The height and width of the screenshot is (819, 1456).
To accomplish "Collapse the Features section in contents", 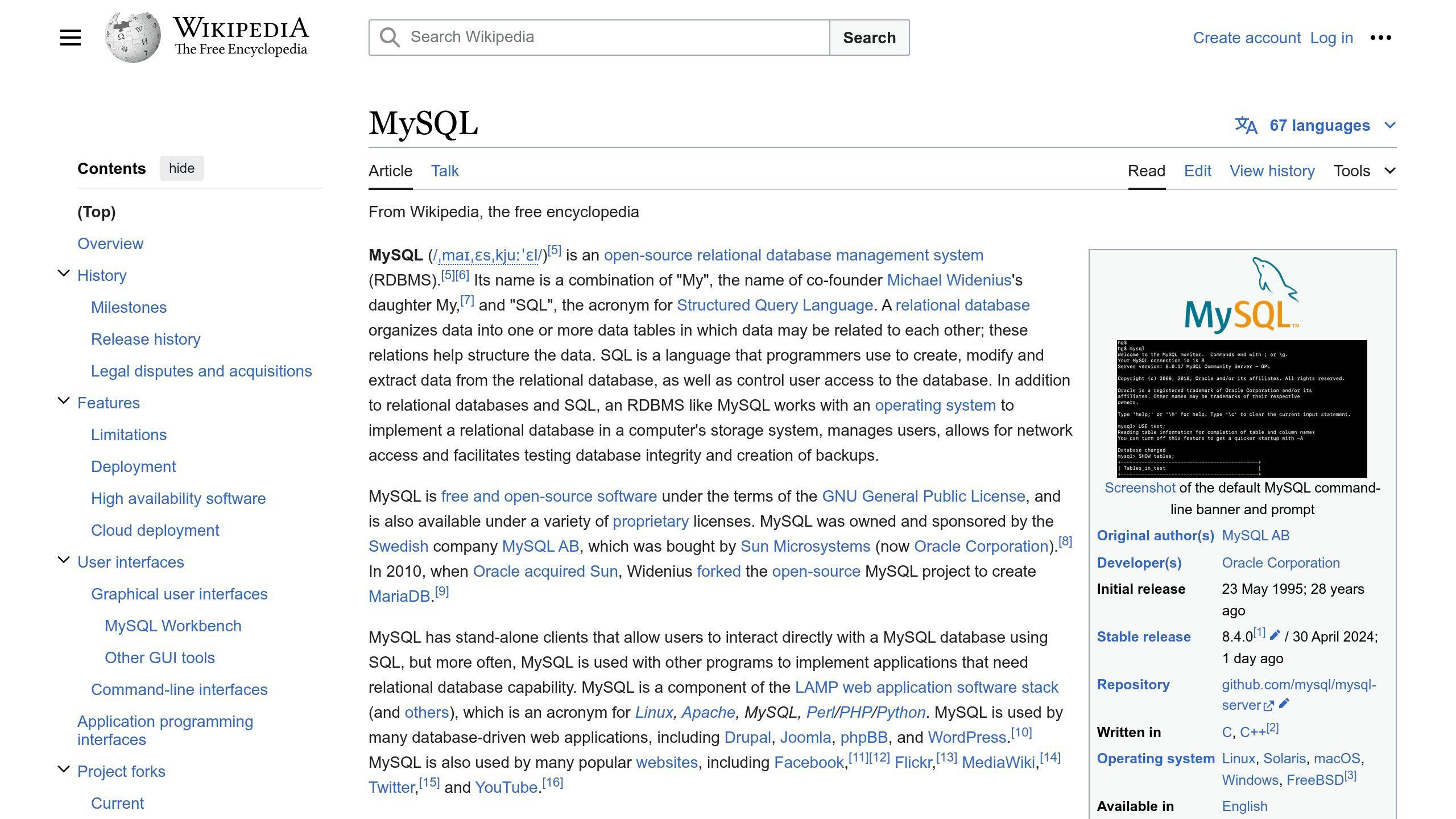I will tap(64, 401).
